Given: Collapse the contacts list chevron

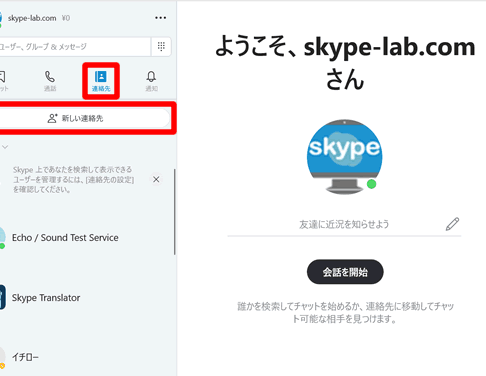Looking at the screenshot, I should click(x=5, y=147).
